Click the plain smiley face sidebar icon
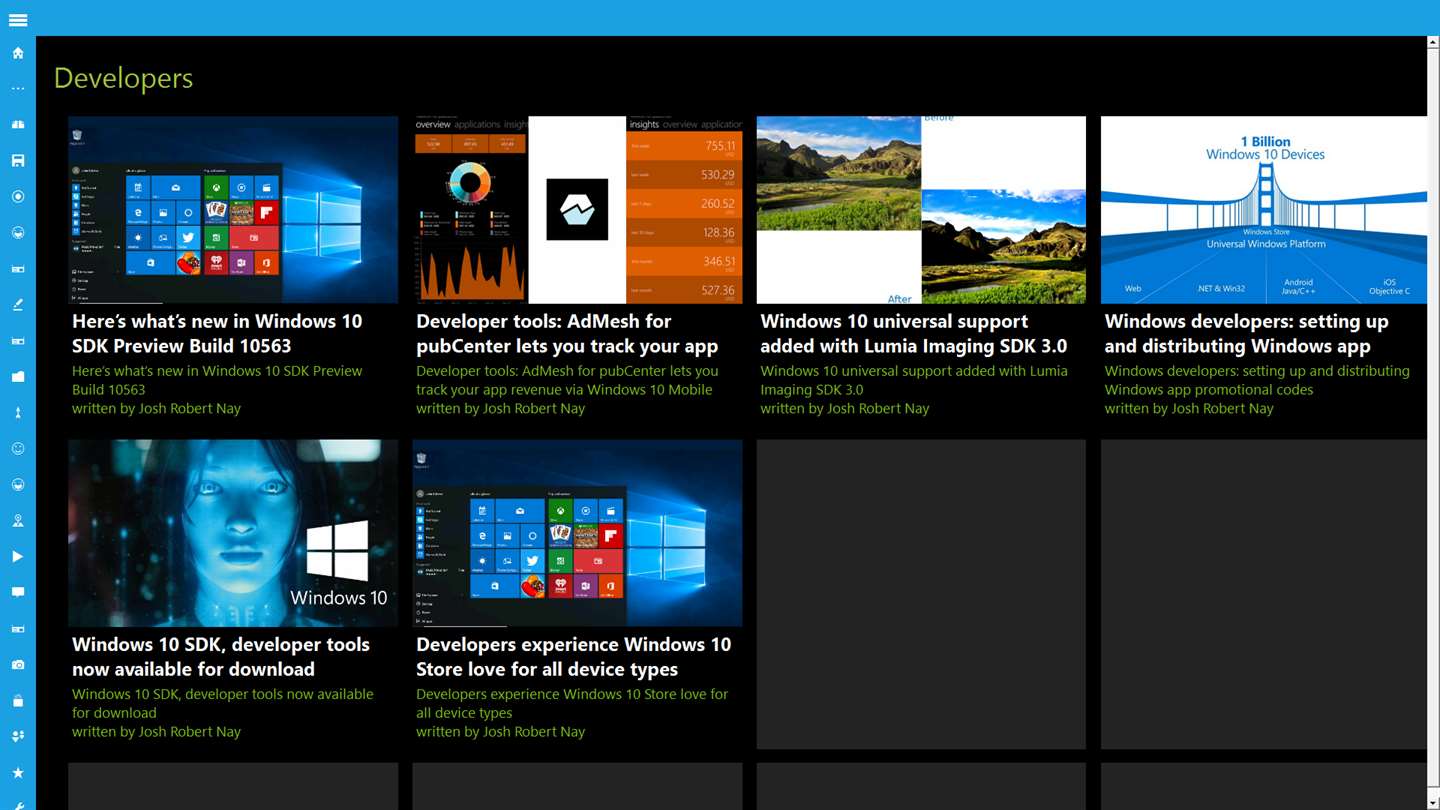This screenshot has width=1440, height=810. click(x=18, y=449)
